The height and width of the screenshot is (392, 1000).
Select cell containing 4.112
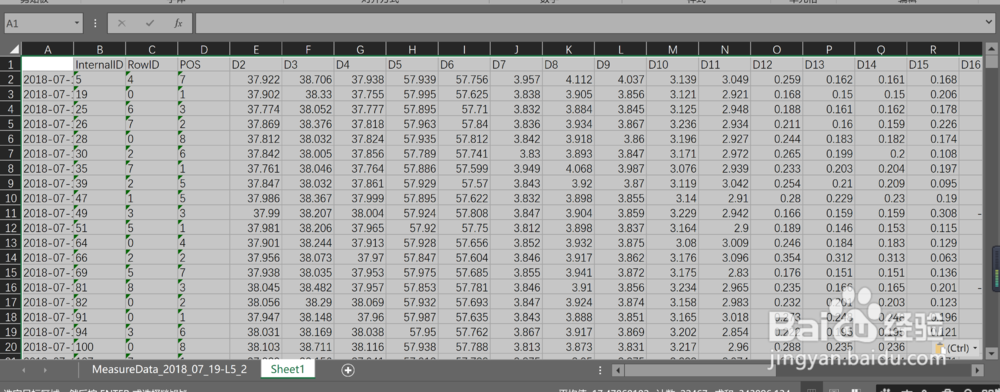pos(569,80)
